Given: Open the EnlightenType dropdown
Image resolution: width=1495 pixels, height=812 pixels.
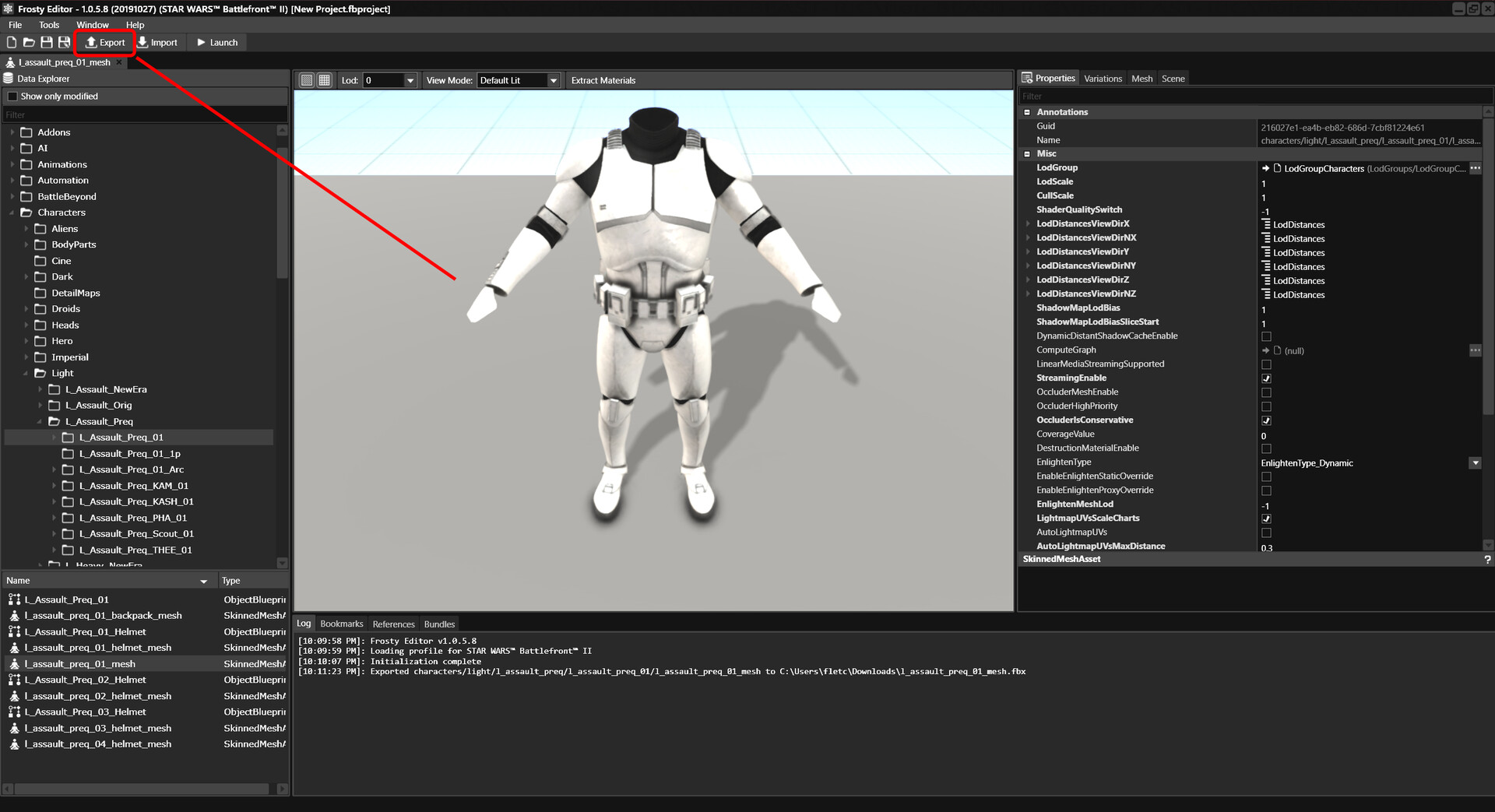Looking at the screenshot, I should tap(1475, 463).
